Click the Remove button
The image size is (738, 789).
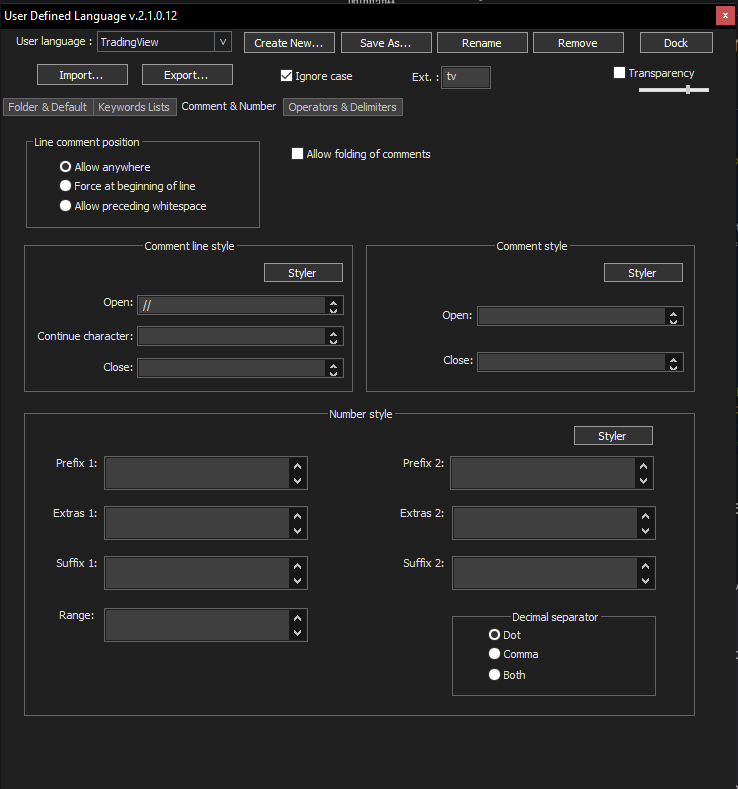[x=578, y=43]
